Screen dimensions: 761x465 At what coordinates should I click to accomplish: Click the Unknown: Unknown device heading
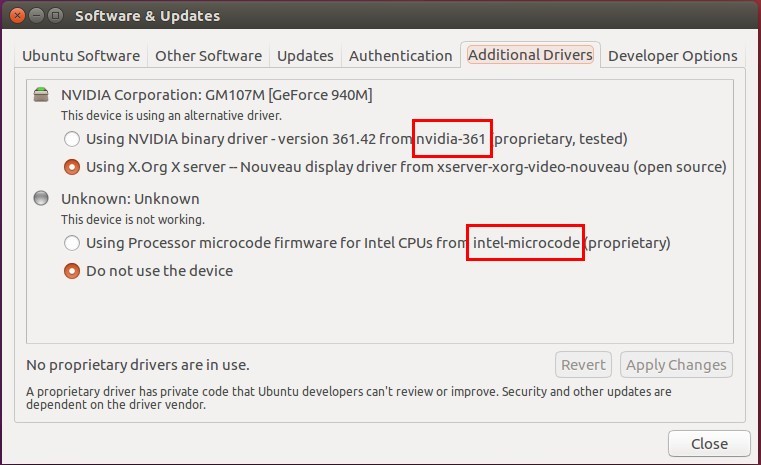pos(130,199)
